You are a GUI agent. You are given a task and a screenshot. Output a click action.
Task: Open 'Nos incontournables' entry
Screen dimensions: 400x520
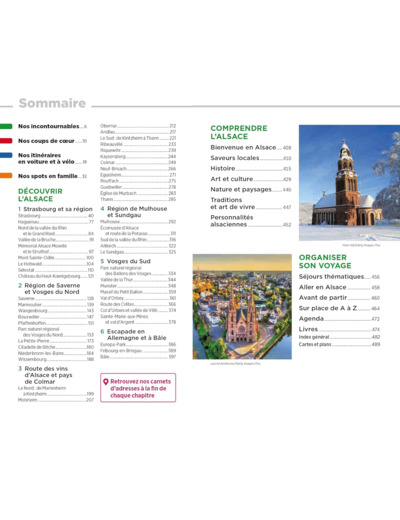point(52,126)
